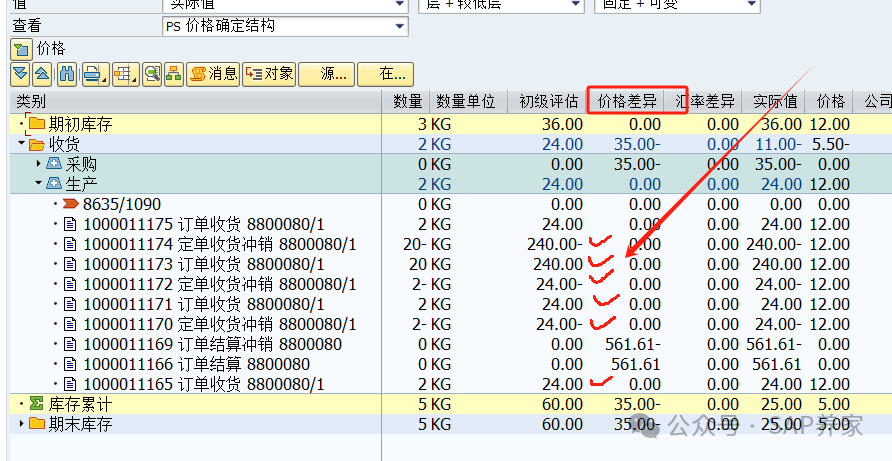Click the 价格差异 column header
This screenshot has height=461, width=892.
626,101
